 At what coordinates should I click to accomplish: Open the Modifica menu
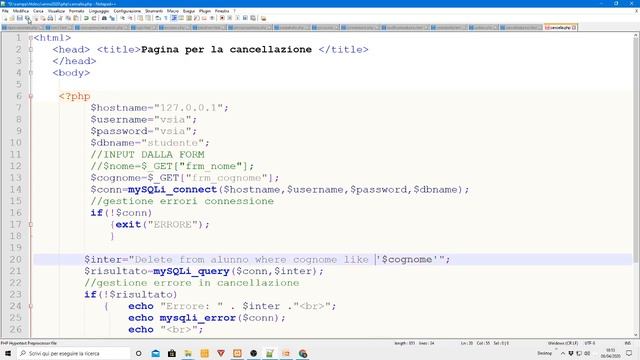20,11
